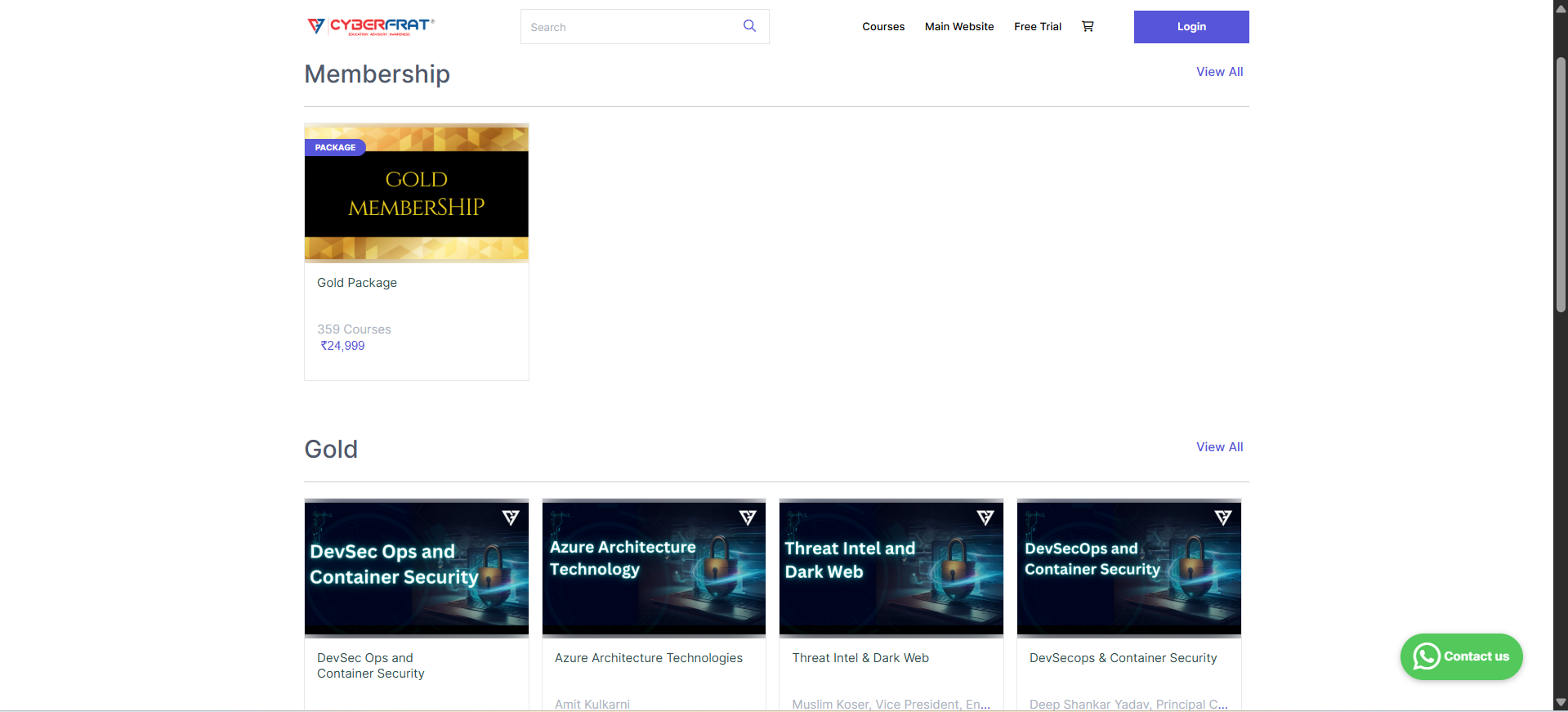Open the Courses menu item

pos(883,26)
